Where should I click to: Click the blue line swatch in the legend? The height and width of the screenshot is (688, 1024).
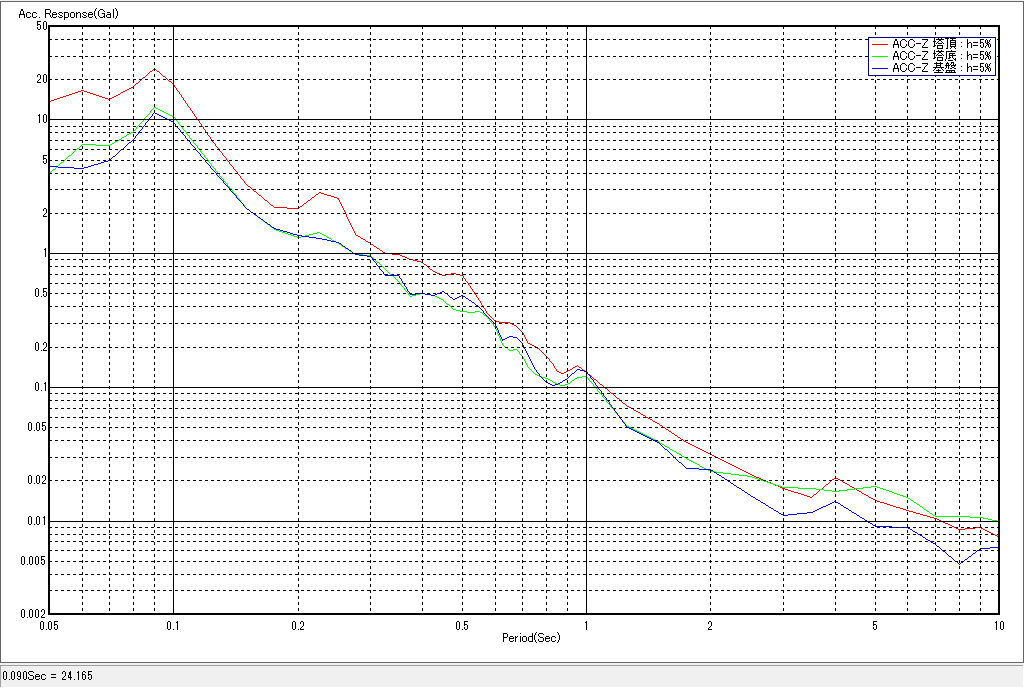tap(879, 68)
